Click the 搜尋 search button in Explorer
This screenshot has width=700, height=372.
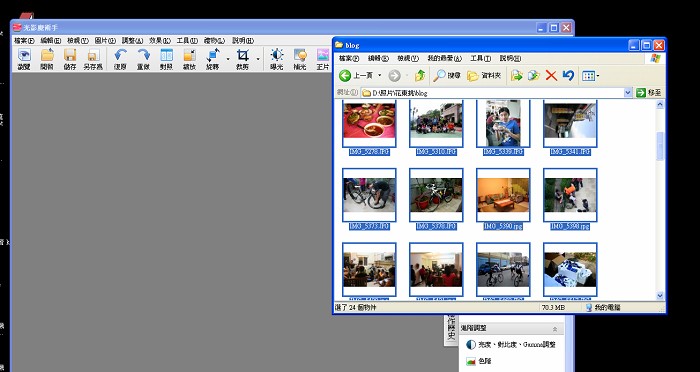point(447,76)
